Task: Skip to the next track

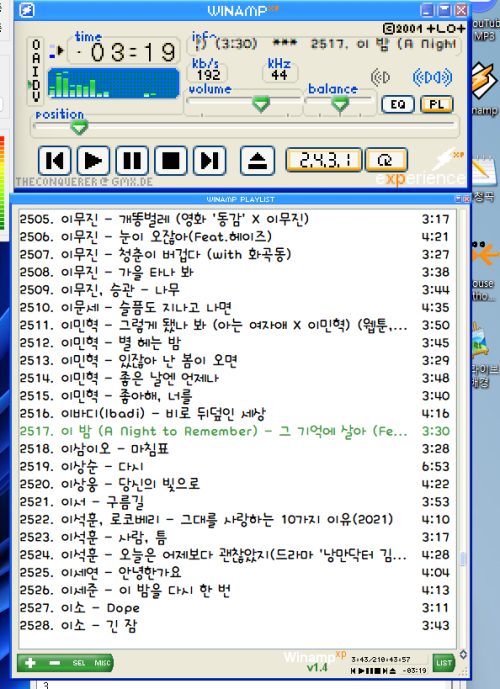Action: [x=210, y=160]
